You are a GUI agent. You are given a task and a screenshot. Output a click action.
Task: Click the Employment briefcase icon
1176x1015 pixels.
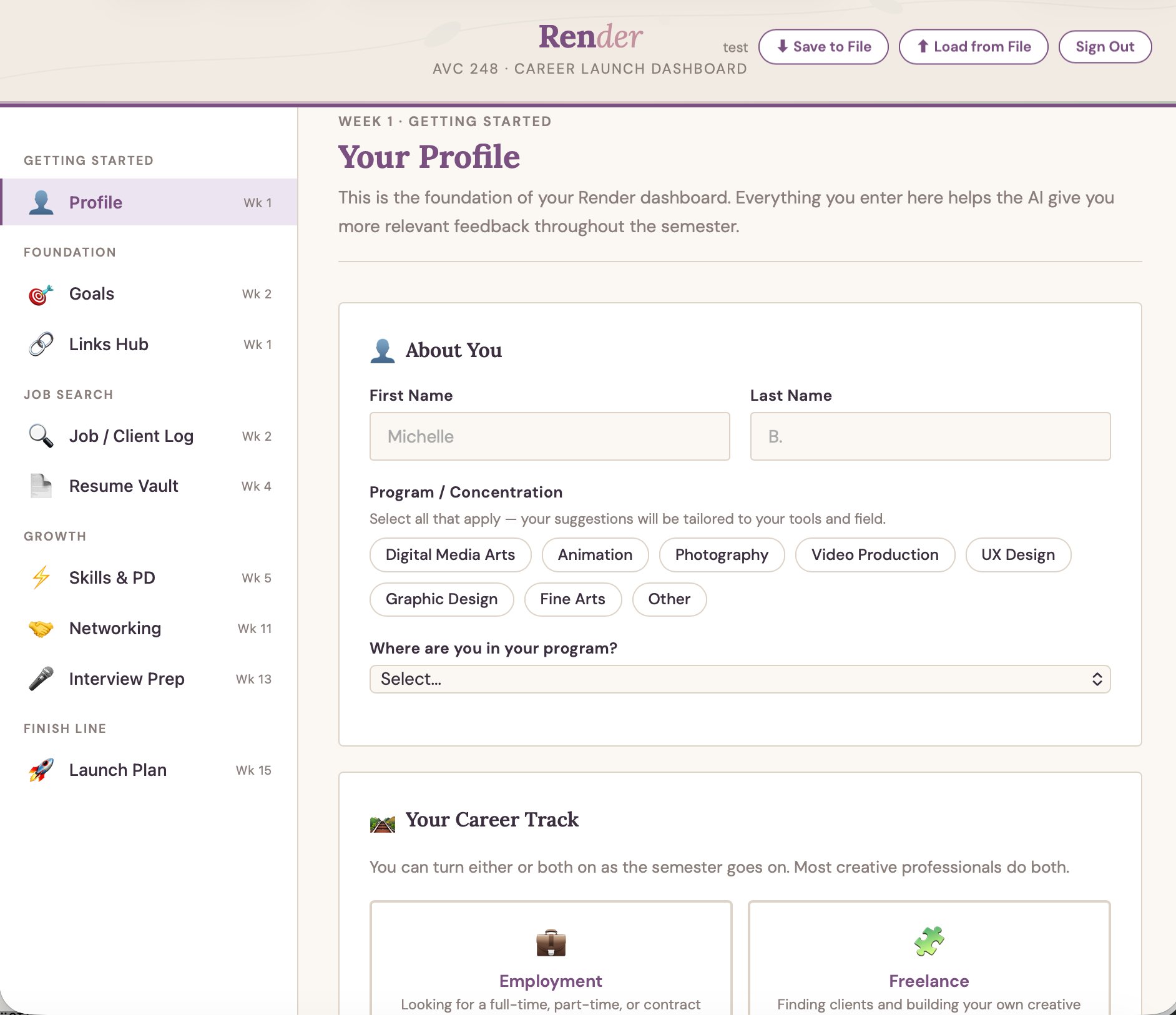551,943
